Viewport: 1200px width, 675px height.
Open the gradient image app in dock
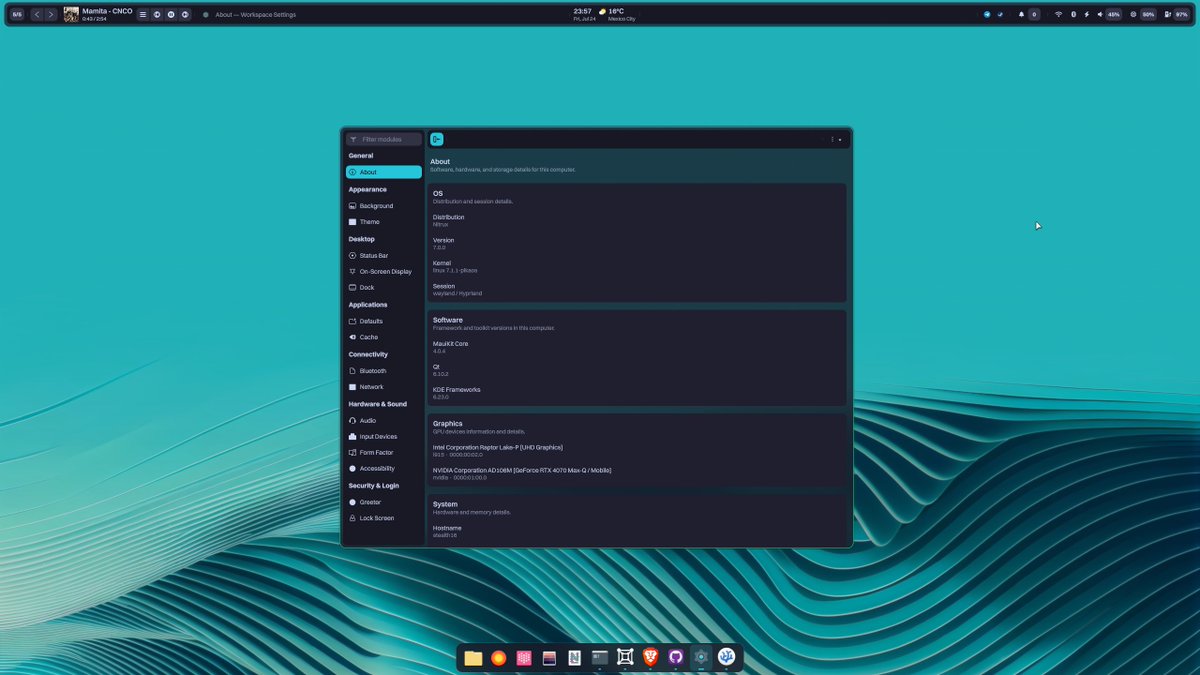(x=549, y=657)
